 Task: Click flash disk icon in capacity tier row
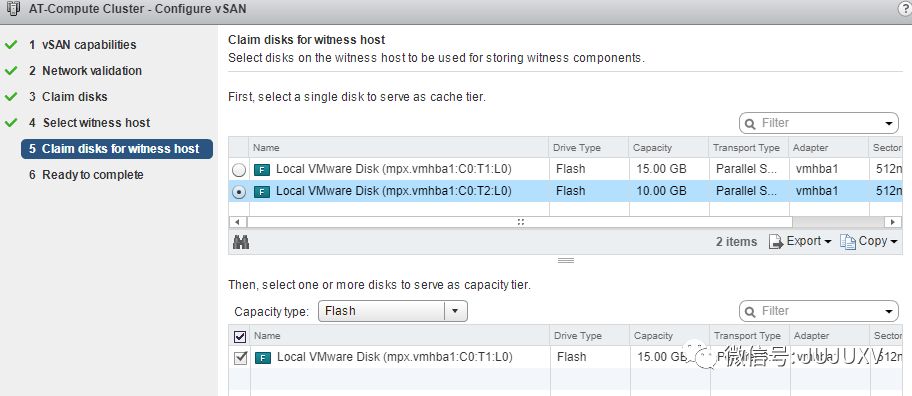click(263, 358)
